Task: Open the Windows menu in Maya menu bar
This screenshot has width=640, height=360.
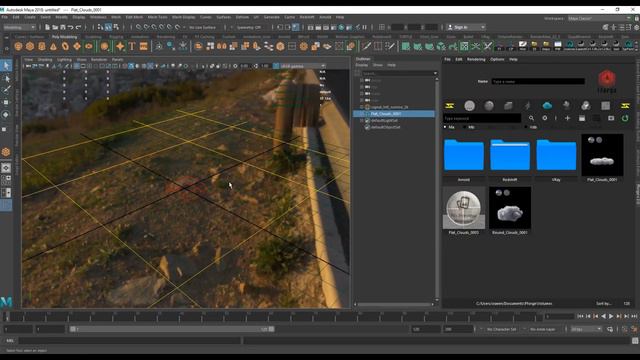Action: click(98, 17)
